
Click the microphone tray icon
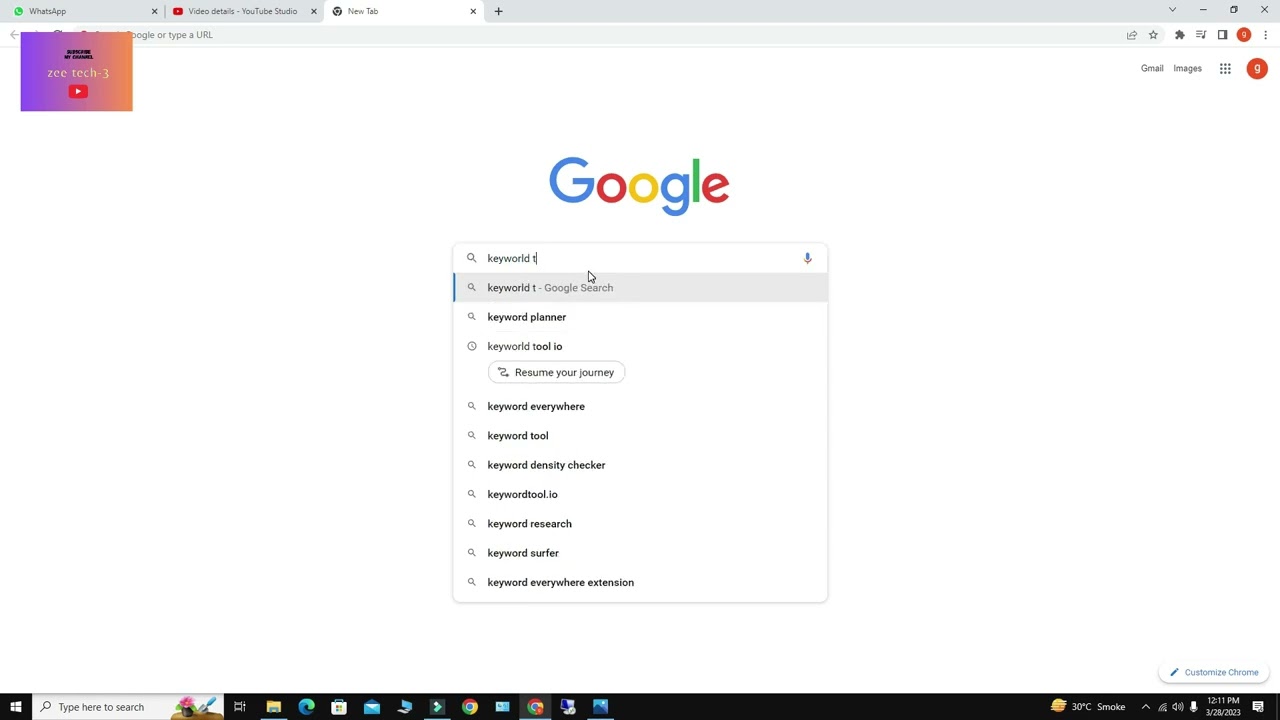(x=1193, y=707)
